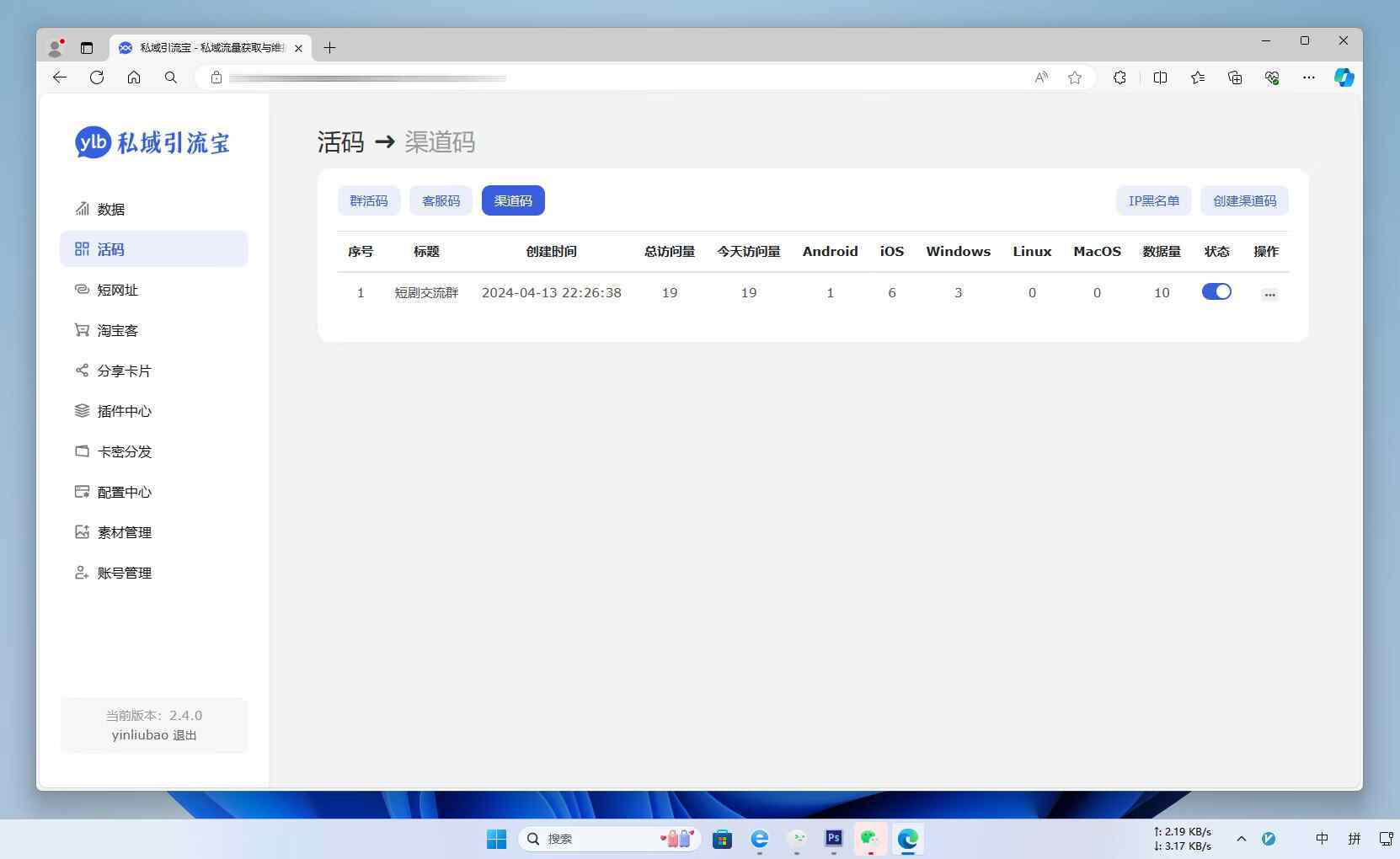
Task: Click the 今天访问量 column header
Action: click(x=749, y=252)
